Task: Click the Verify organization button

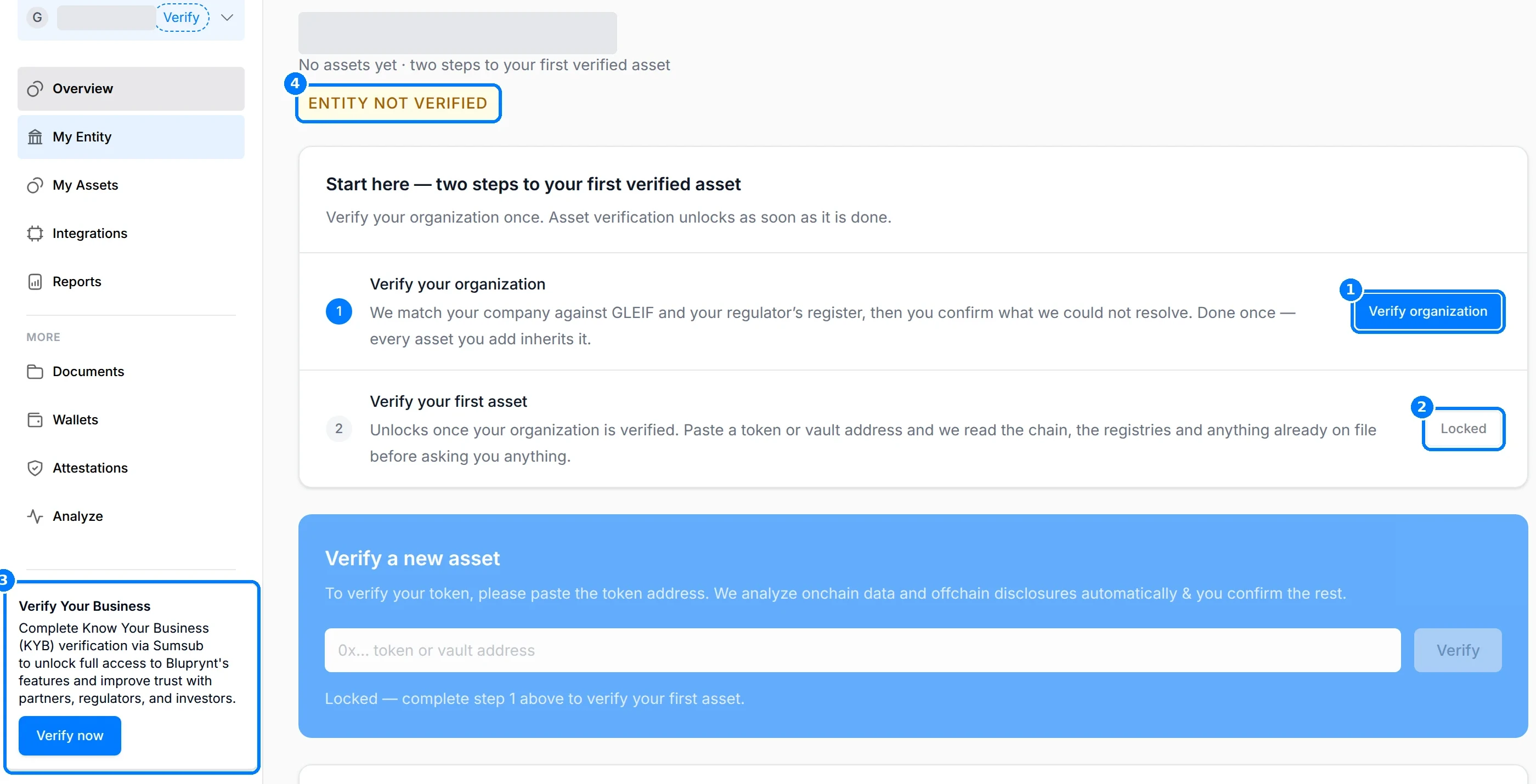Action: pos(1427,311)
